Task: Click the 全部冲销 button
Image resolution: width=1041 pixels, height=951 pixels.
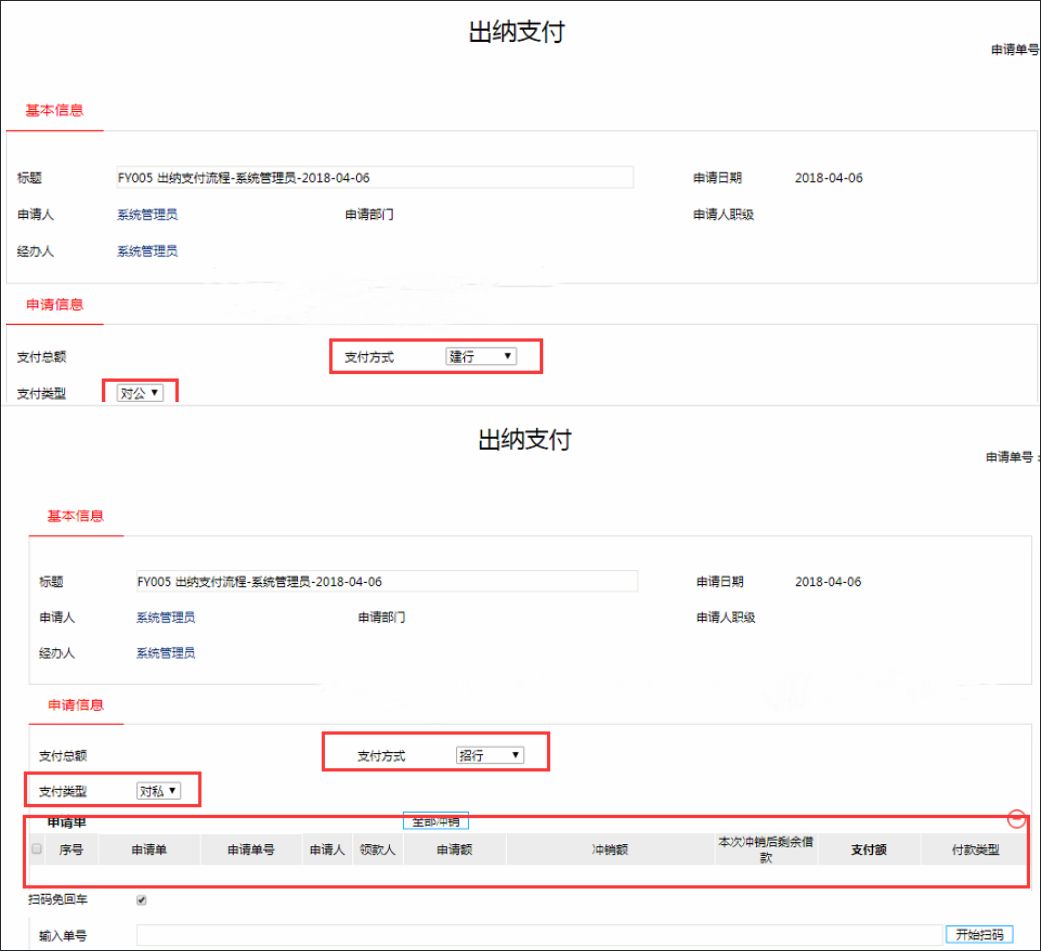Action: [x=436, y=821]
